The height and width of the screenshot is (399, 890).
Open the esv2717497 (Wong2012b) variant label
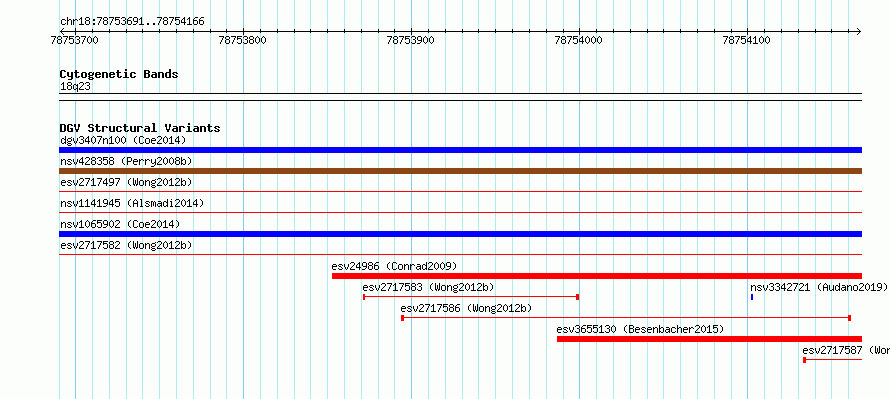coord(126,182)
